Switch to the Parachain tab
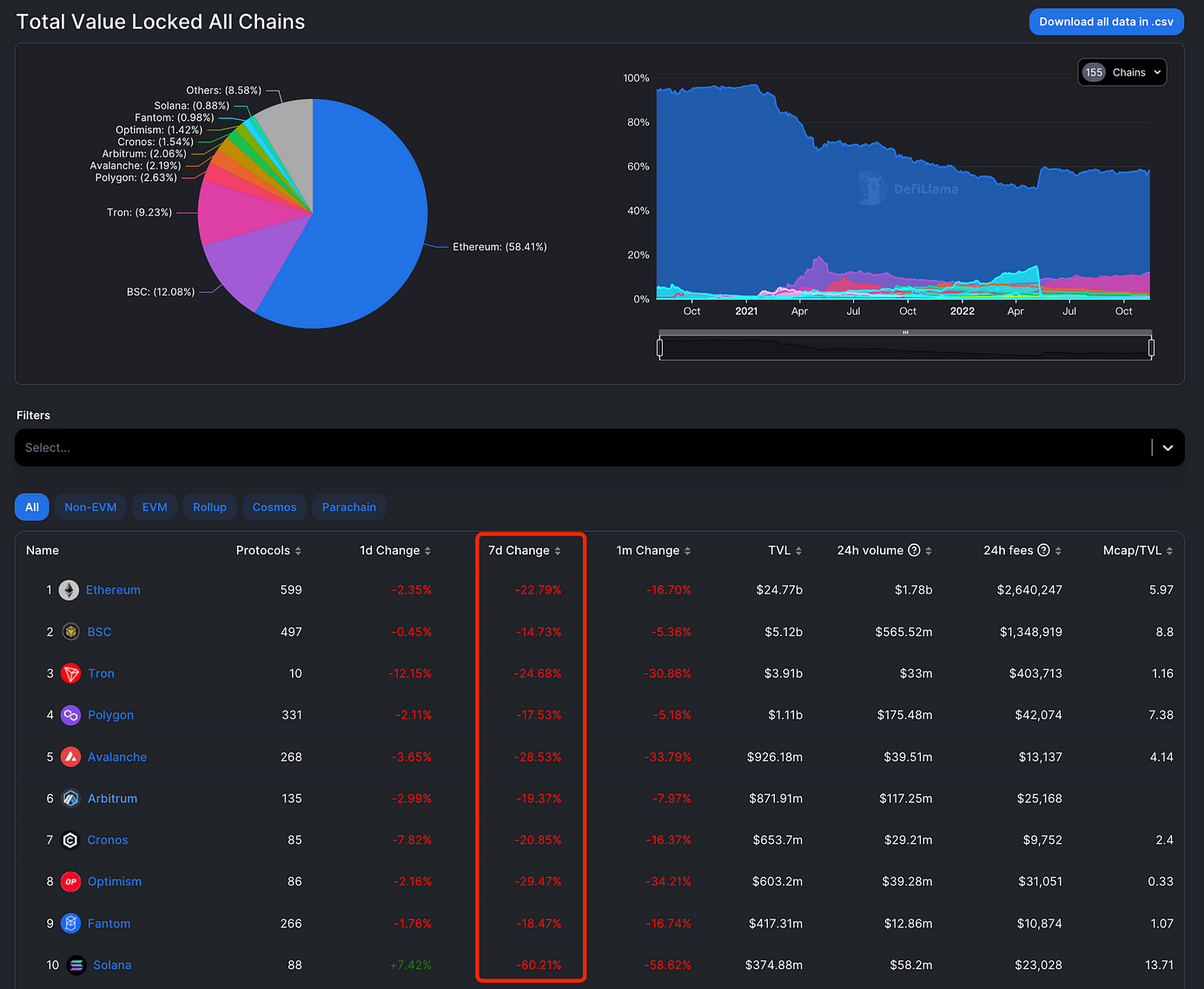This screenshot has width=1204, height=989. click(x=349, y=508)
